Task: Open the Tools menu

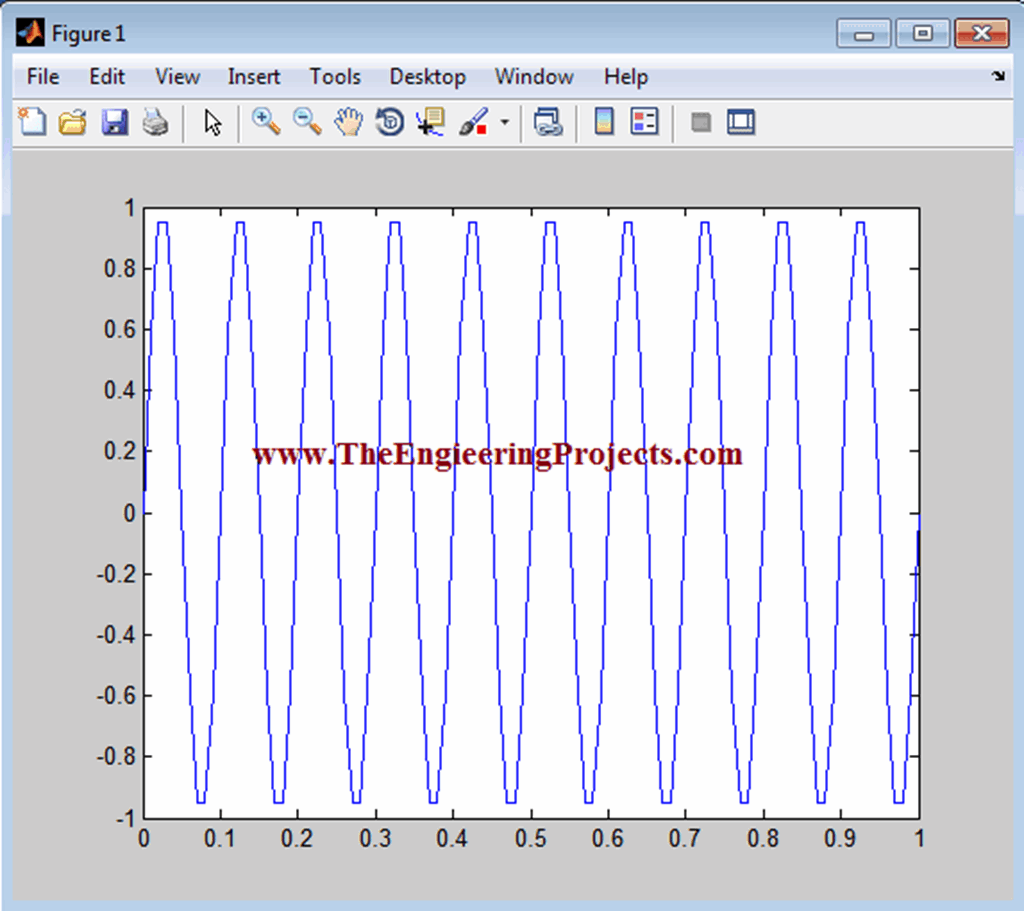Action: [x=335, y=76]
